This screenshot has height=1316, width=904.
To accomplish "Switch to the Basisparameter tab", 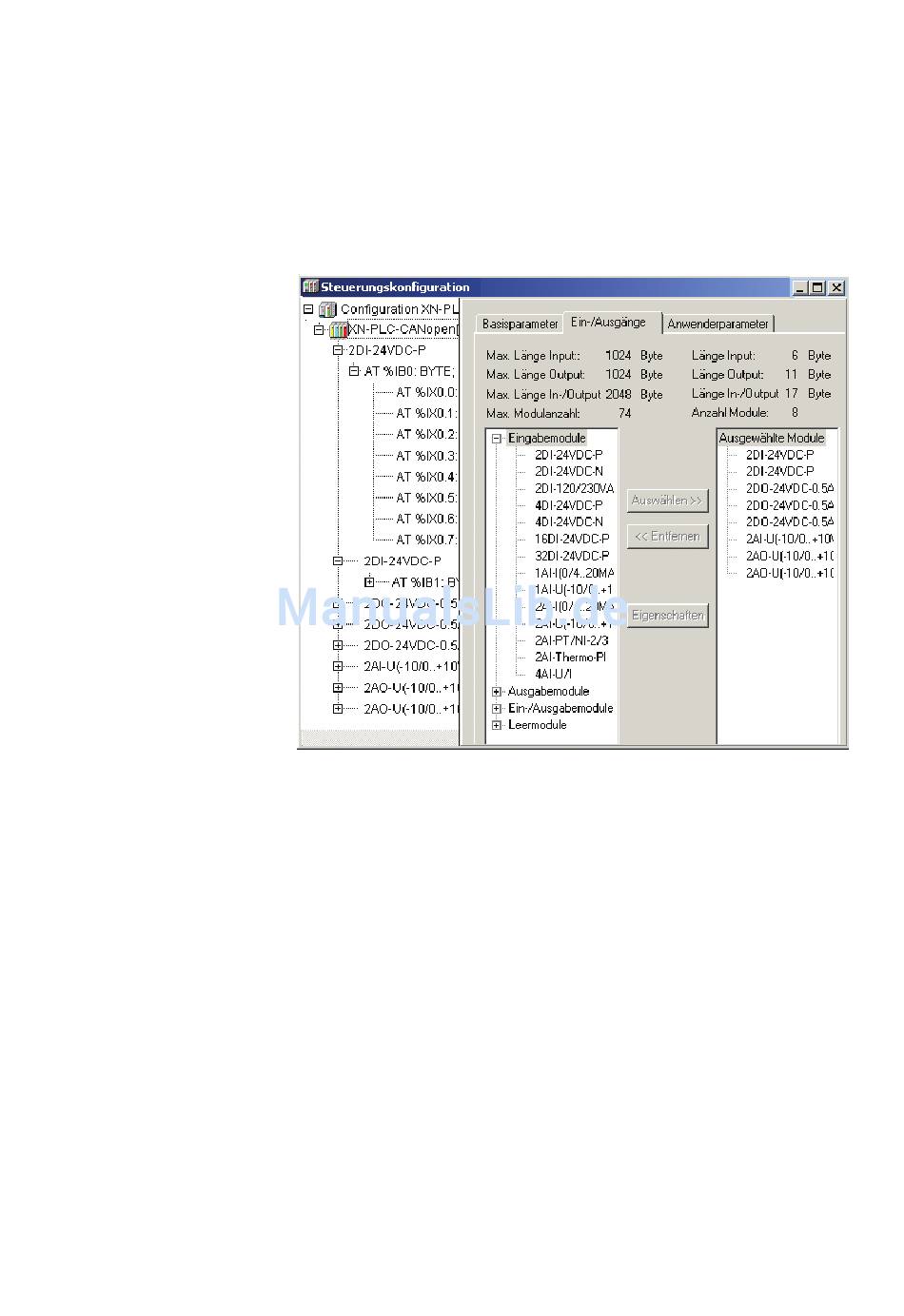I will coord(520,324).
